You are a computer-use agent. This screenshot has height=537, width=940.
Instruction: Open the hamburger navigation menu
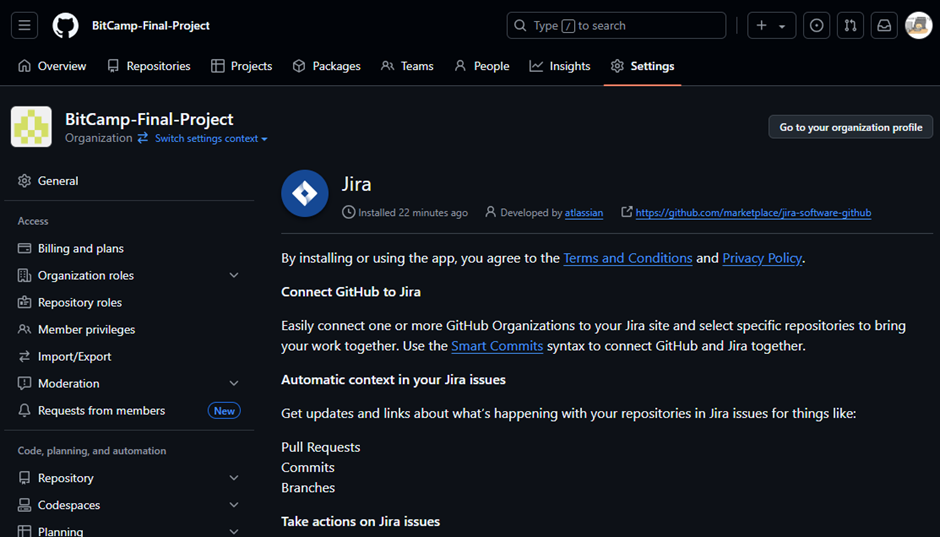pos(25,25)
